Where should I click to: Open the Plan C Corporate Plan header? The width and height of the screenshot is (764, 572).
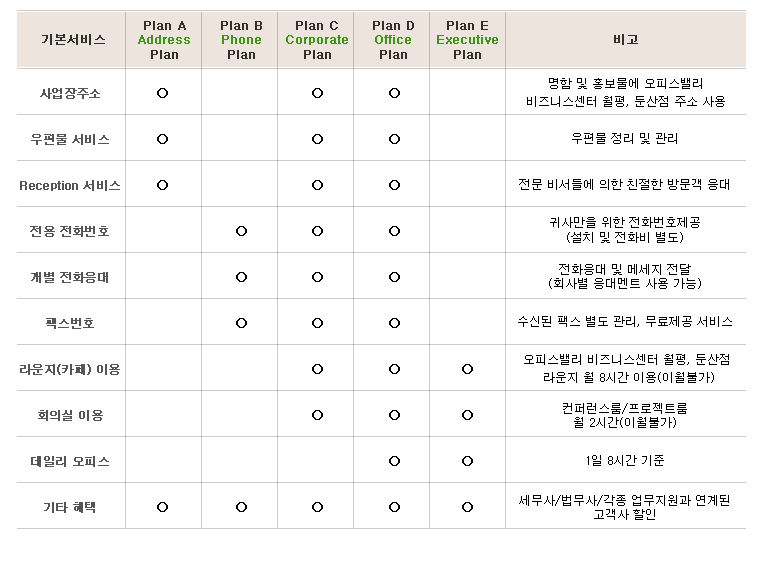[x=317, y=40]
